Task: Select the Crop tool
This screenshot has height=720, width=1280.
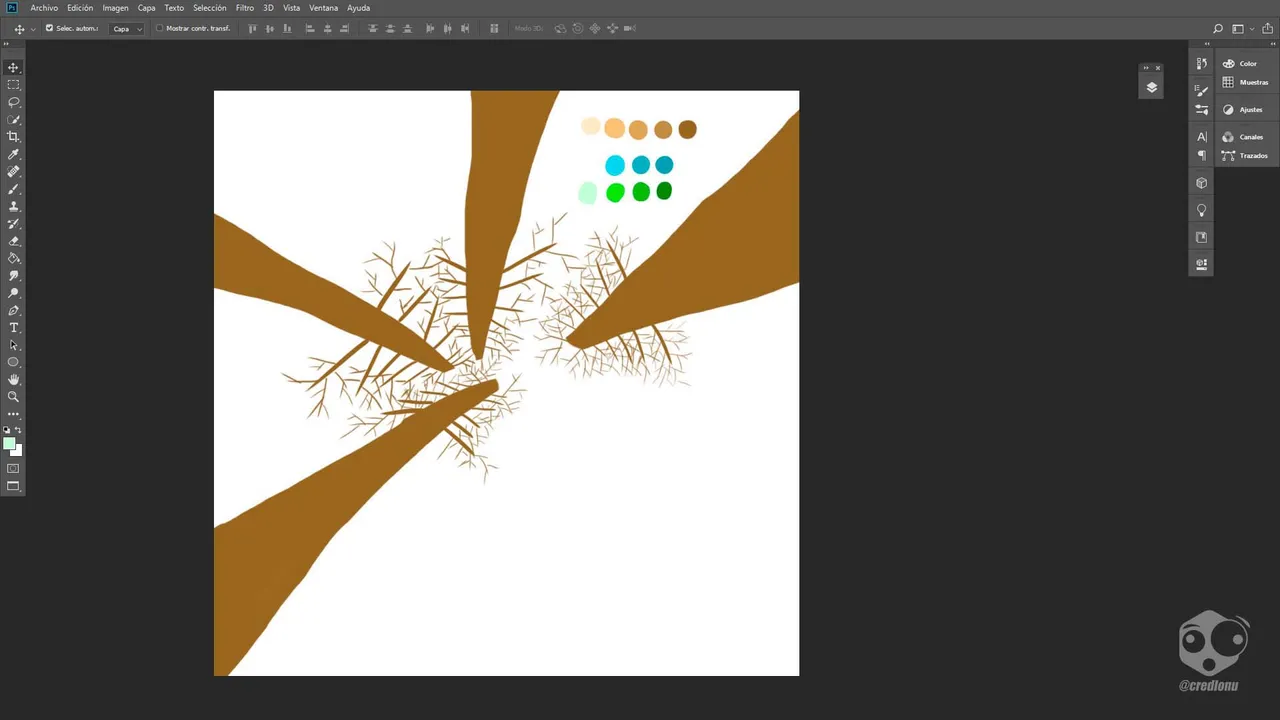Action: [13, 137]
